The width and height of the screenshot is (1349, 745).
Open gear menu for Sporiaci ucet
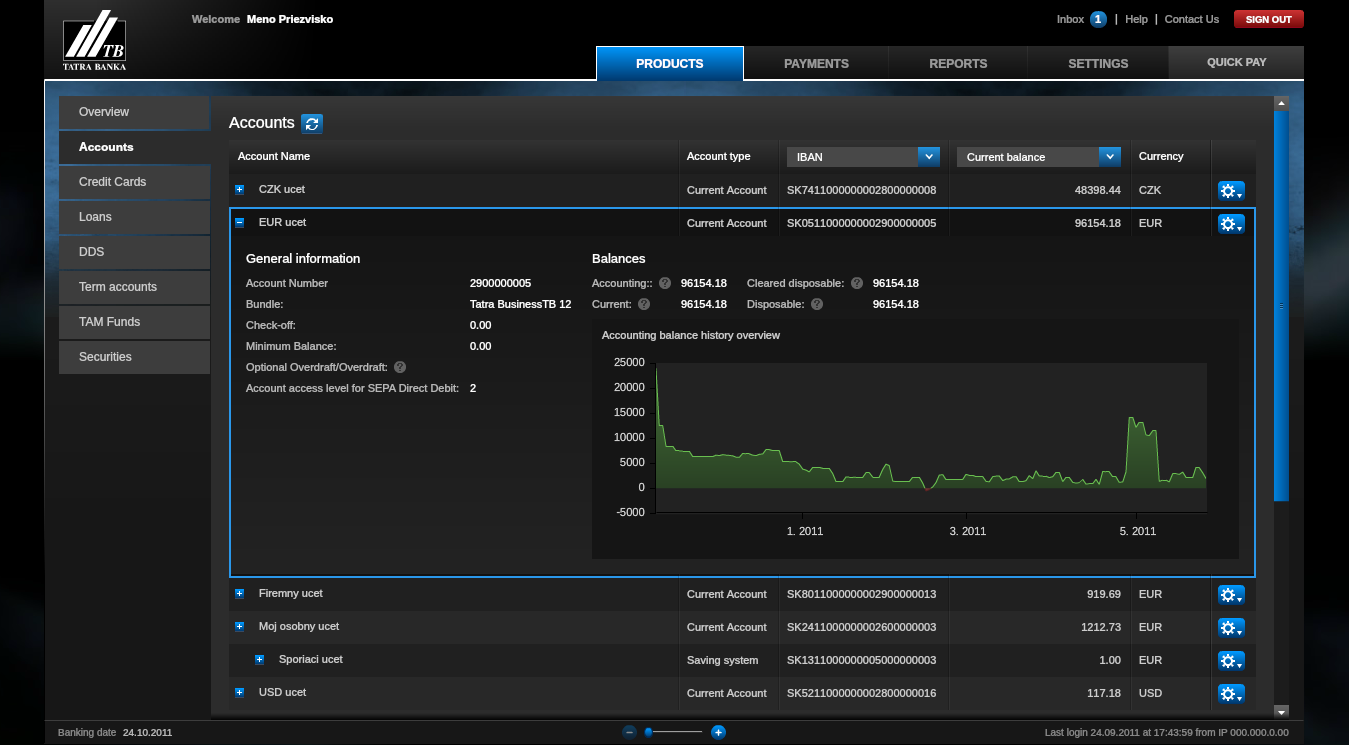coord(1231,660)
